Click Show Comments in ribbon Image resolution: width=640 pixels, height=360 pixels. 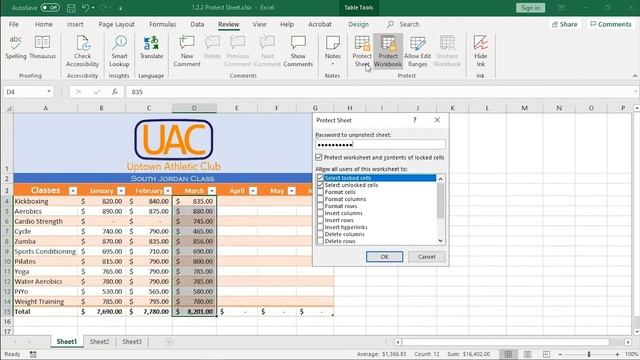(298, 51)
